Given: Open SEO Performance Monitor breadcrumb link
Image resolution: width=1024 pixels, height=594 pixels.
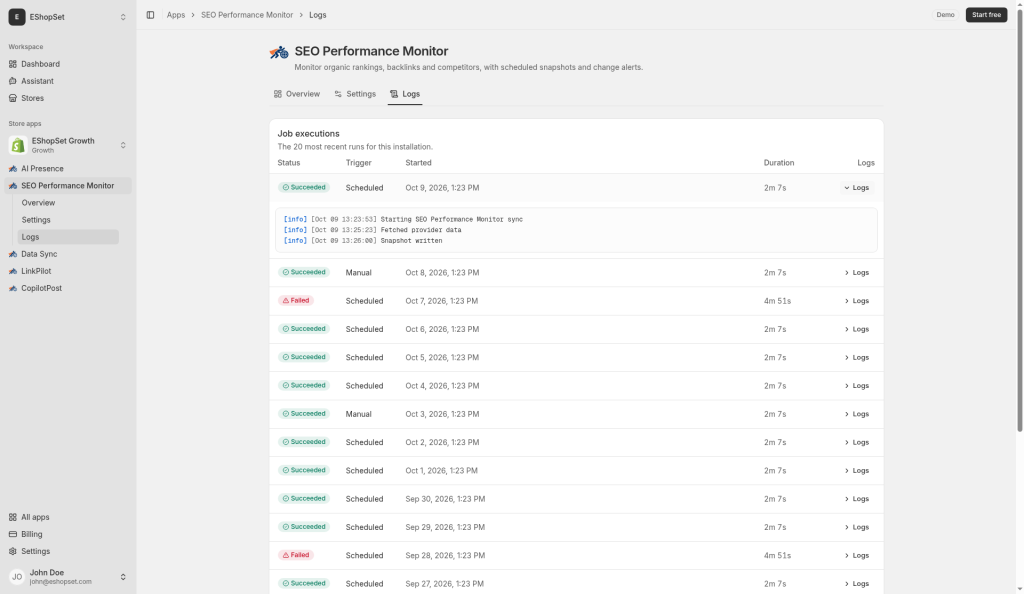Looking at the screenshot, I should click(247, 15).
